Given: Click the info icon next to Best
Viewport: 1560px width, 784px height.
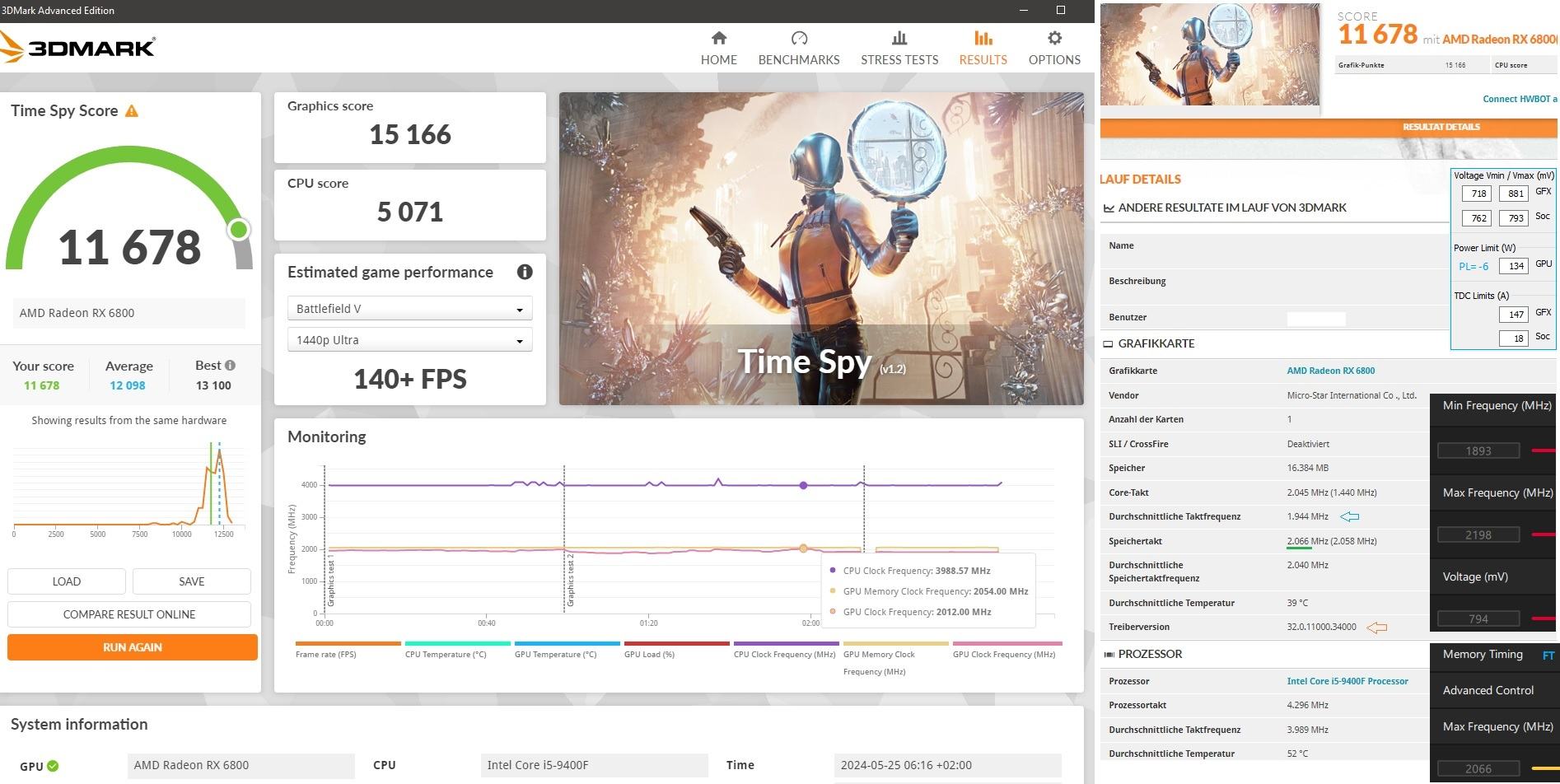Looking at the screenshot, I should tap(230, 365).
